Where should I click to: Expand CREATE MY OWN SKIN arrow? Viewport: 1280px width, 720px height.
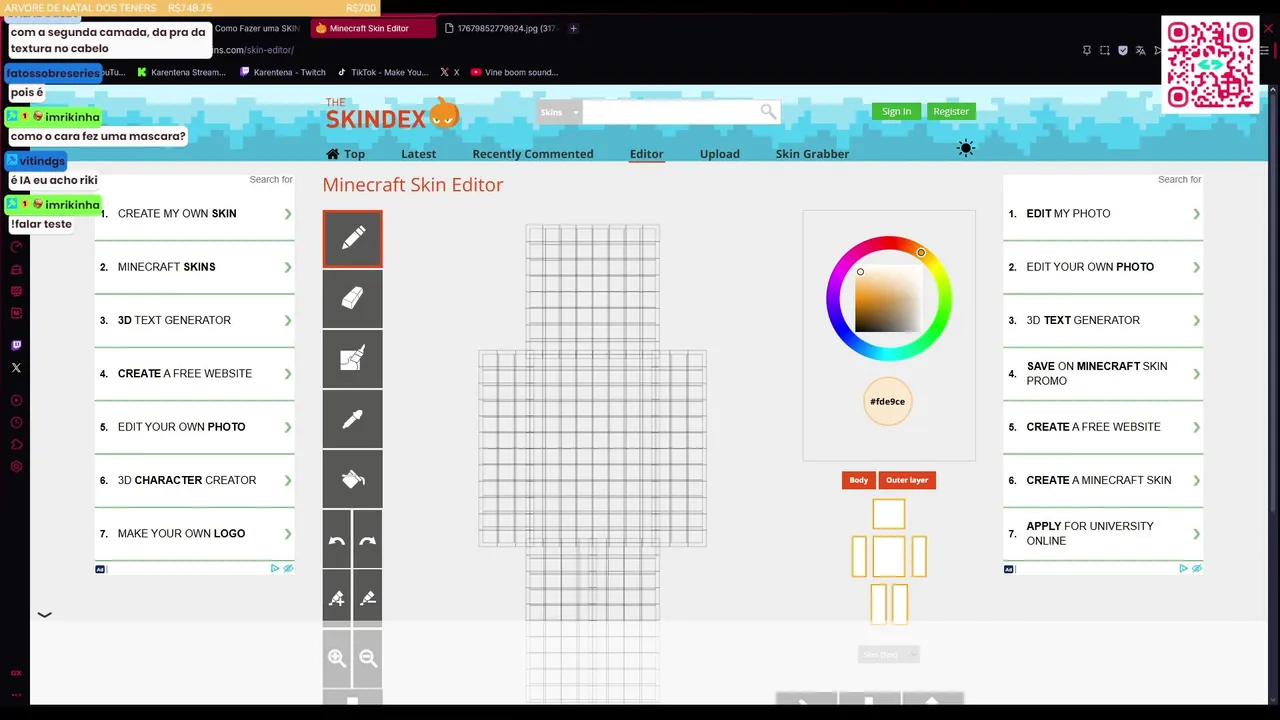[288, 214]
